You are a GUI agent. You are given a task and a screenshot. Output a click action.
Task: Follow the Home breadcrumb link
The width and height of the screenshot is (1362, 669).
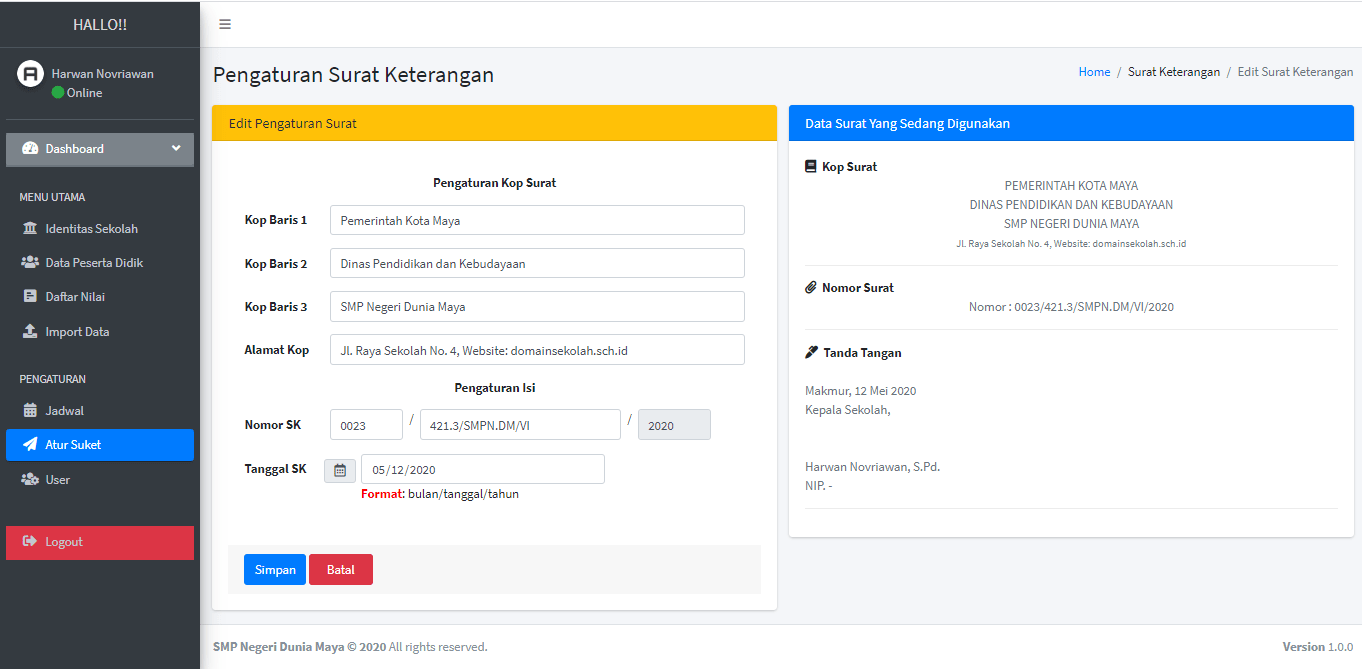tap(1094, 72)
